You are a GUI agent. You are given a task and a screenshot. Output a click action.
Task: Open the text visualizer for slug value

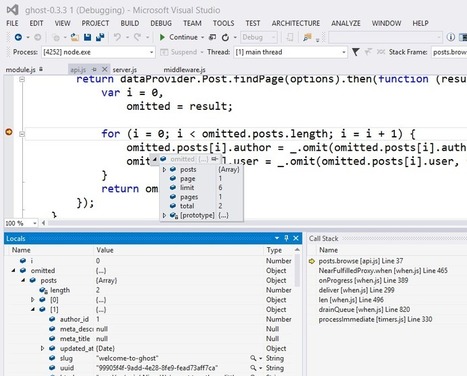(x=253, y=358)
